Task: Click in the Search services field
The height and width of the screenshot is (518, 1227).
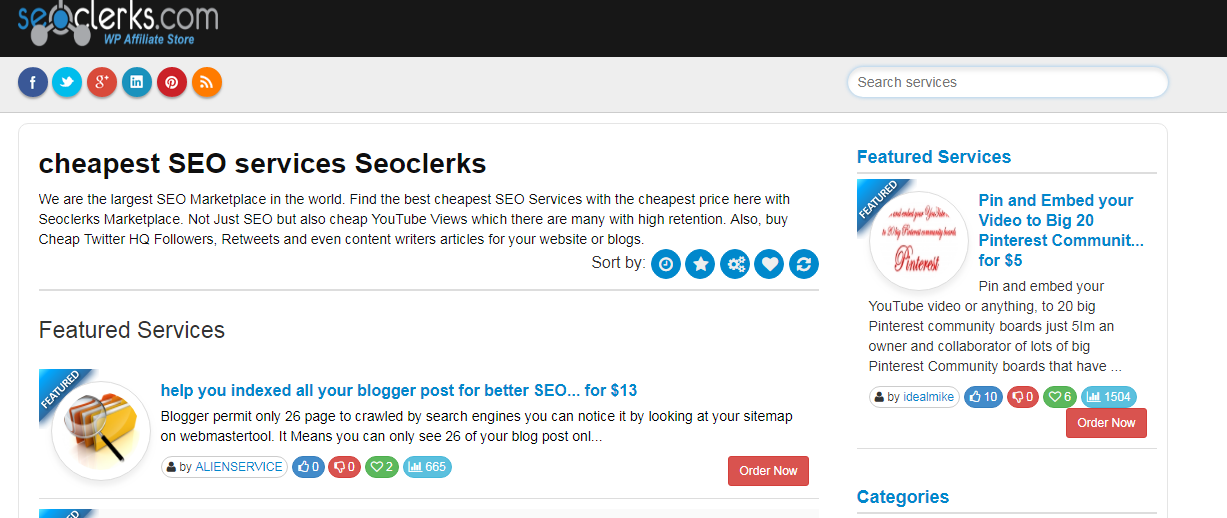Action: [1007, 82]
